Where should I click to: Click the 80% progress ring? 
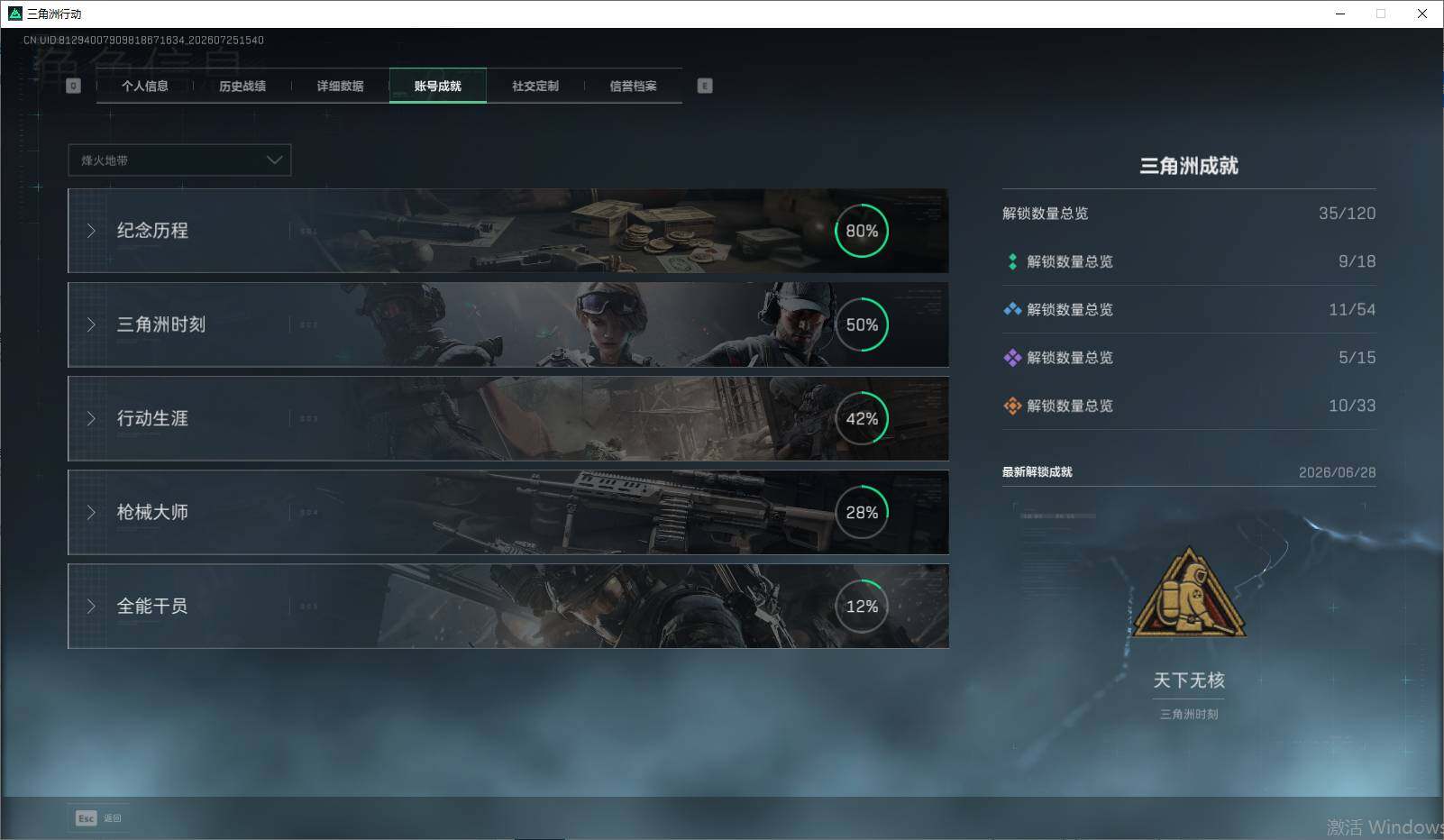(862, 231)
